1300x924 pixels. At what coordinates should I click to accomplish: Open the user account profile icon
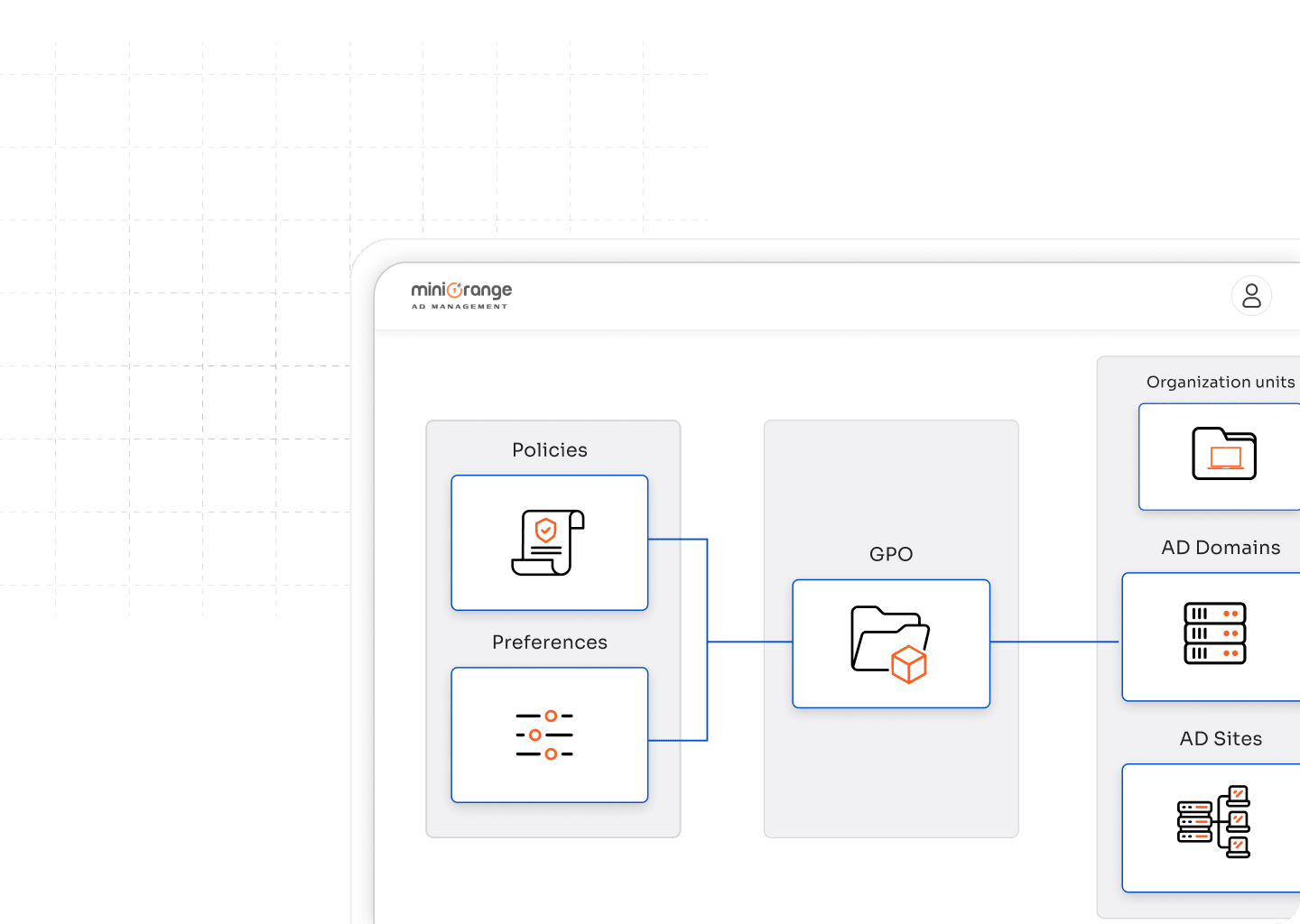click(x=1251, y=295)
